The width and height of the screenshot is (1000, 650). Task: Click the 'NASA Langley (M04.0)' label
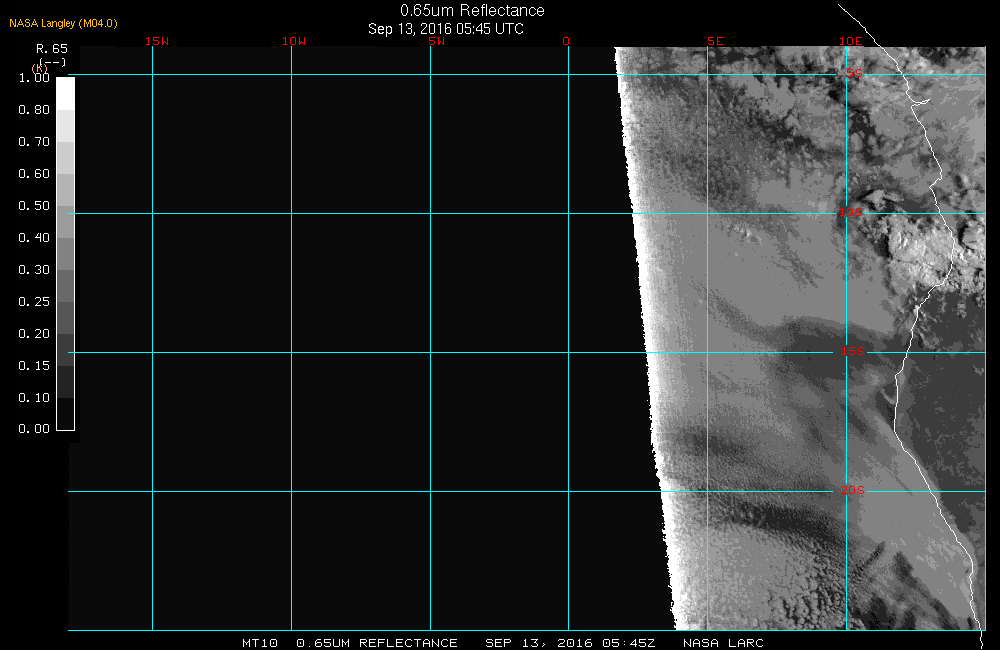[63, 23]
